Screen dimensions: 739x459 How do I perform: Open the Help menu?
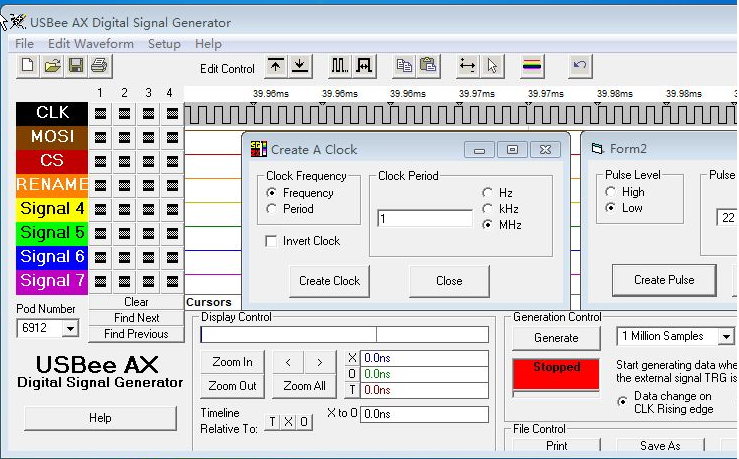tap(208, 44)
